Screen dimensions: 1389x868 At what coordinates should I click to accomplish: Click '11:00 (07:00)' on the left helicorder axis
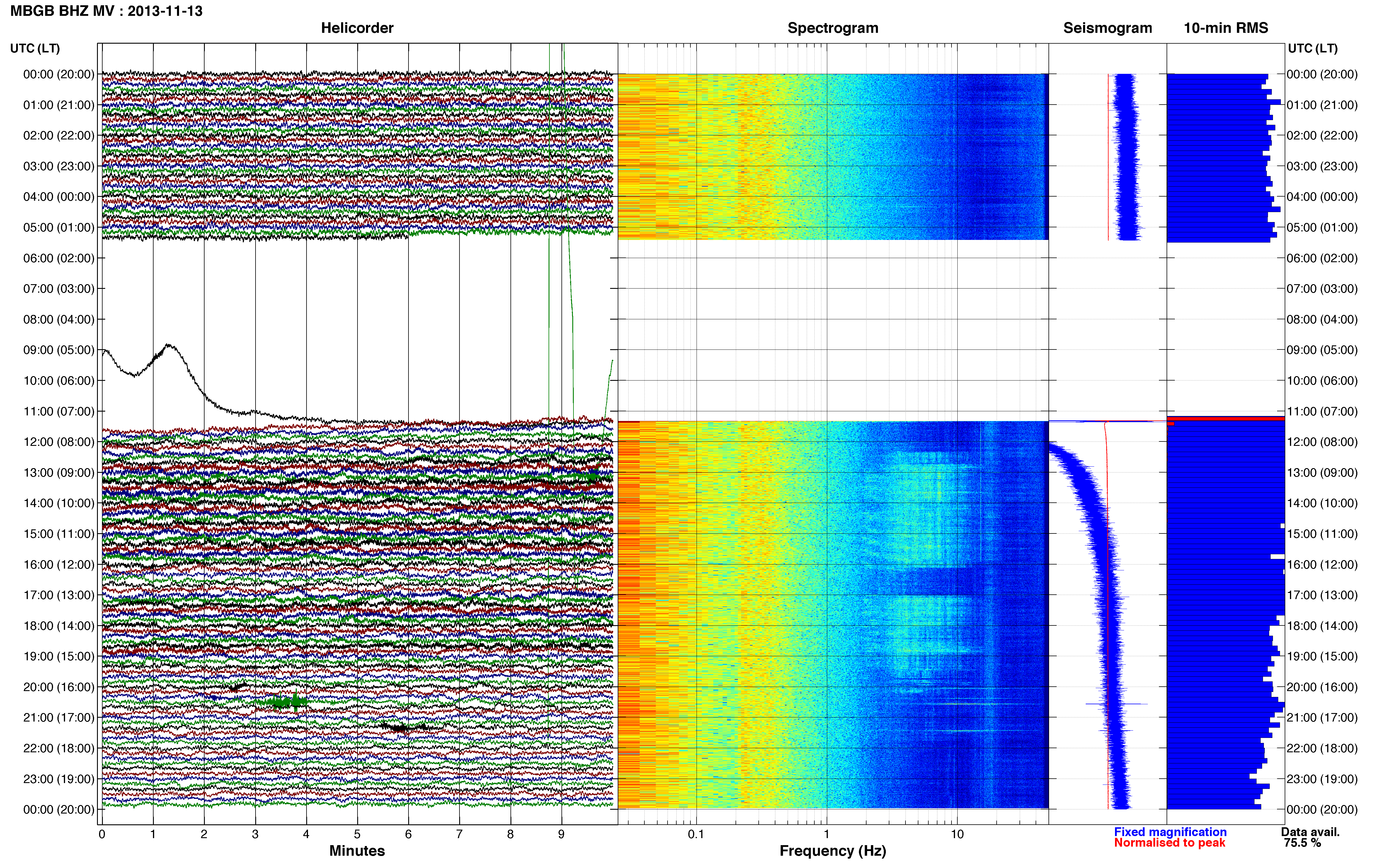(x=59, y=412)
